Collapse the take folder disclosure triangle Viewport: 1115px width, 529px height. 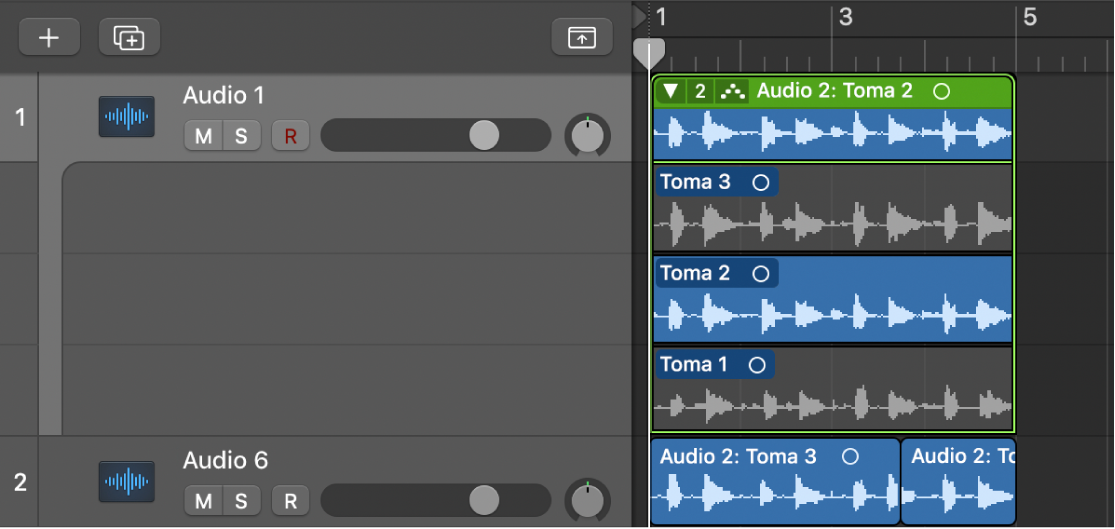[x=671, y=92]
